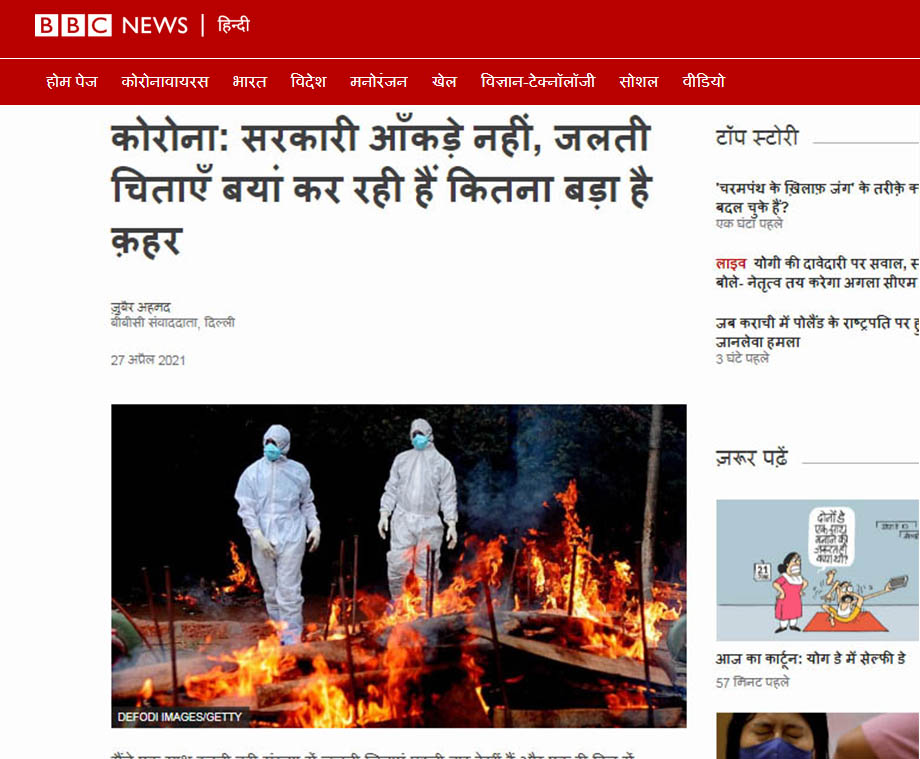This screenshot has height=759, width=920.
Task: Open the हिन्दी language link in header
Action: pyautogui.click(x=234, y=25)
